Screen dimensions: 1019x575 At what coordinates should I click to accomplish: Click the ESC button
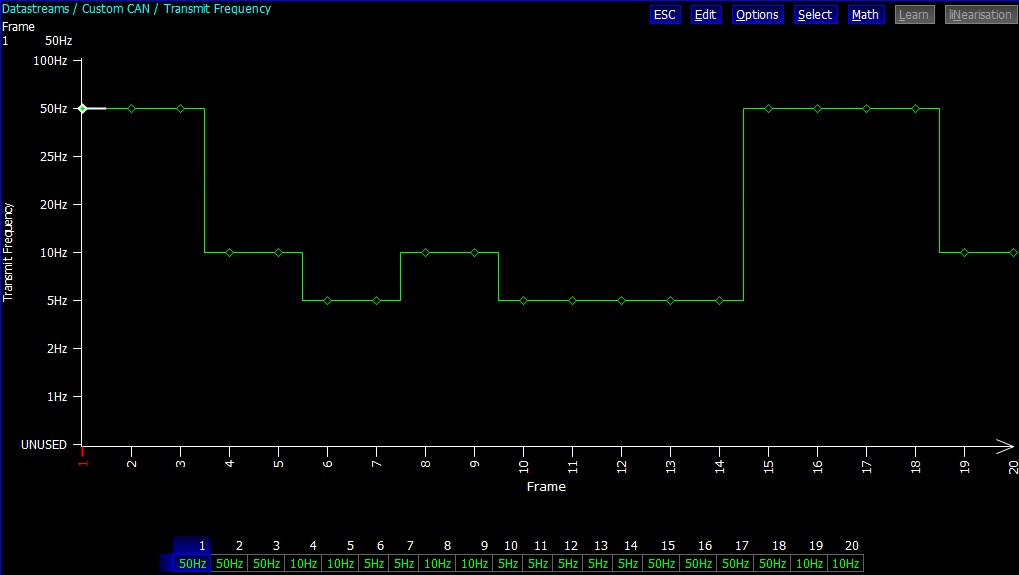[664, 15]
